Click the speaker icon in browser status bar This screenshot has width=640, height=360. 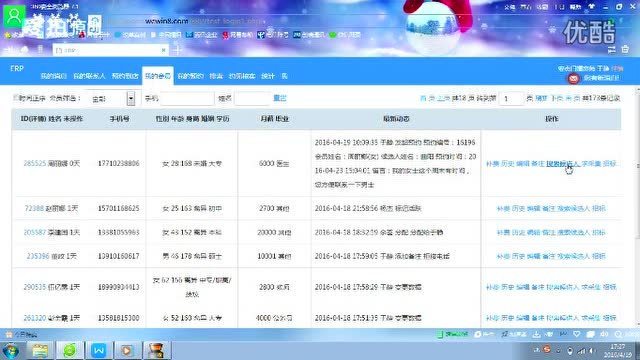[x=604, y=334]
